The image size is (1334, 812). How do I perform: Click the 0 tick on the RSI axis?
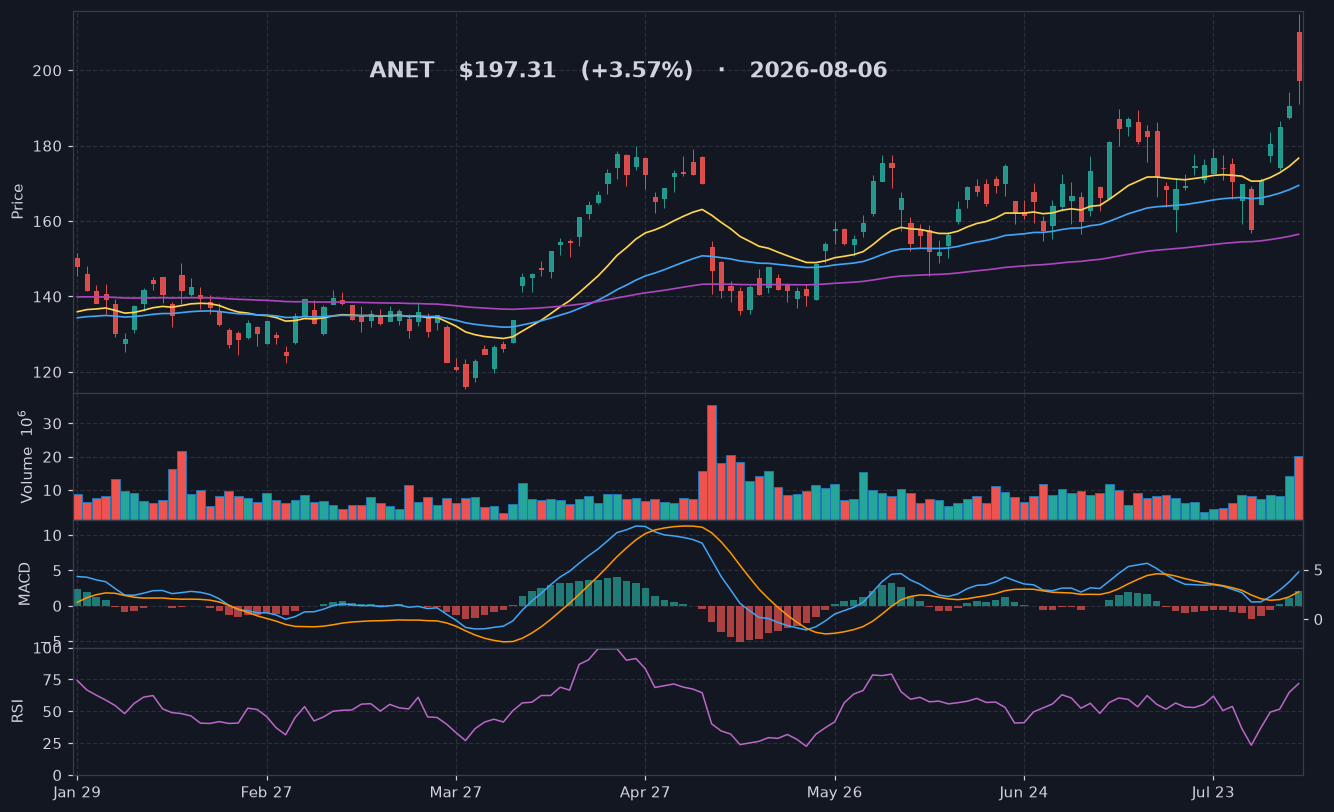coord(59,776)
